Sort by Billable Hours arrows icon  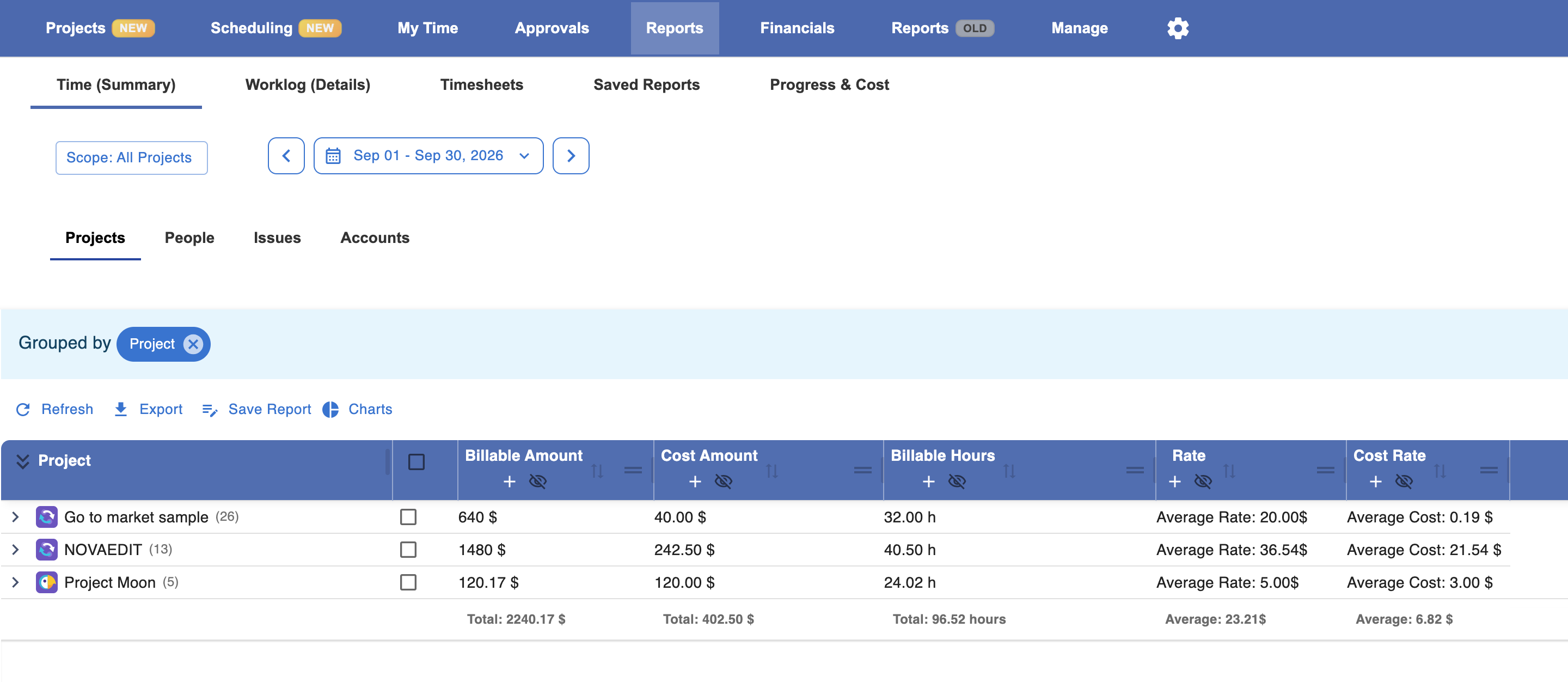tap(1009, 471)
